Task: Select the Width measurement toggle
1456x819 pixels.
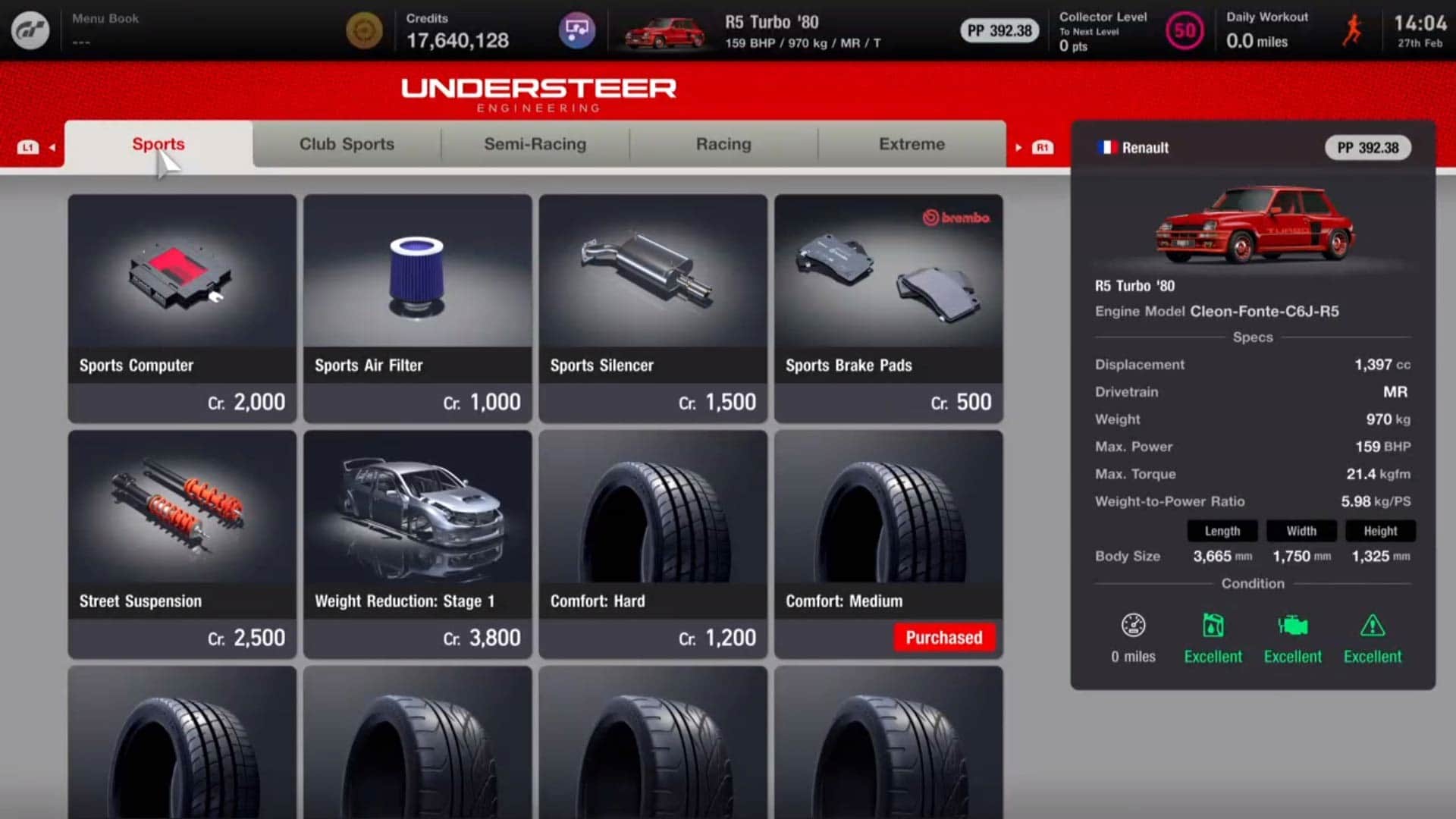Action: tap(1301, 531)
